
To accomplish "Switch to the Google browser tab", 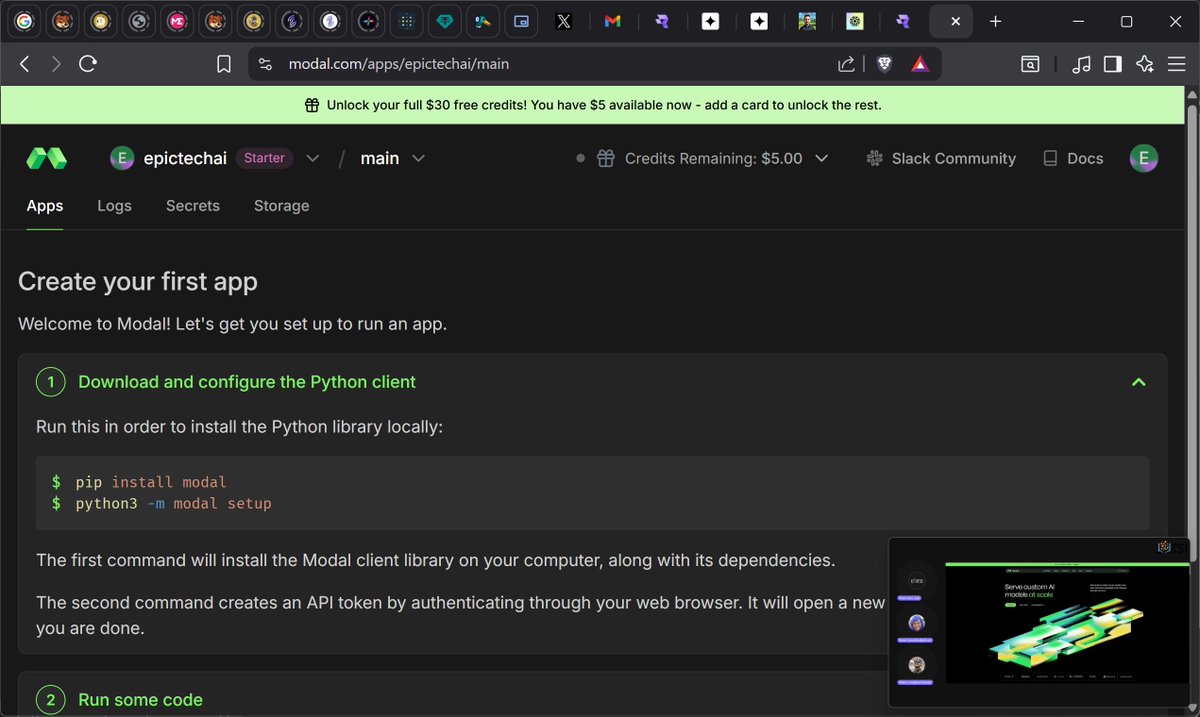I will 24,21.
